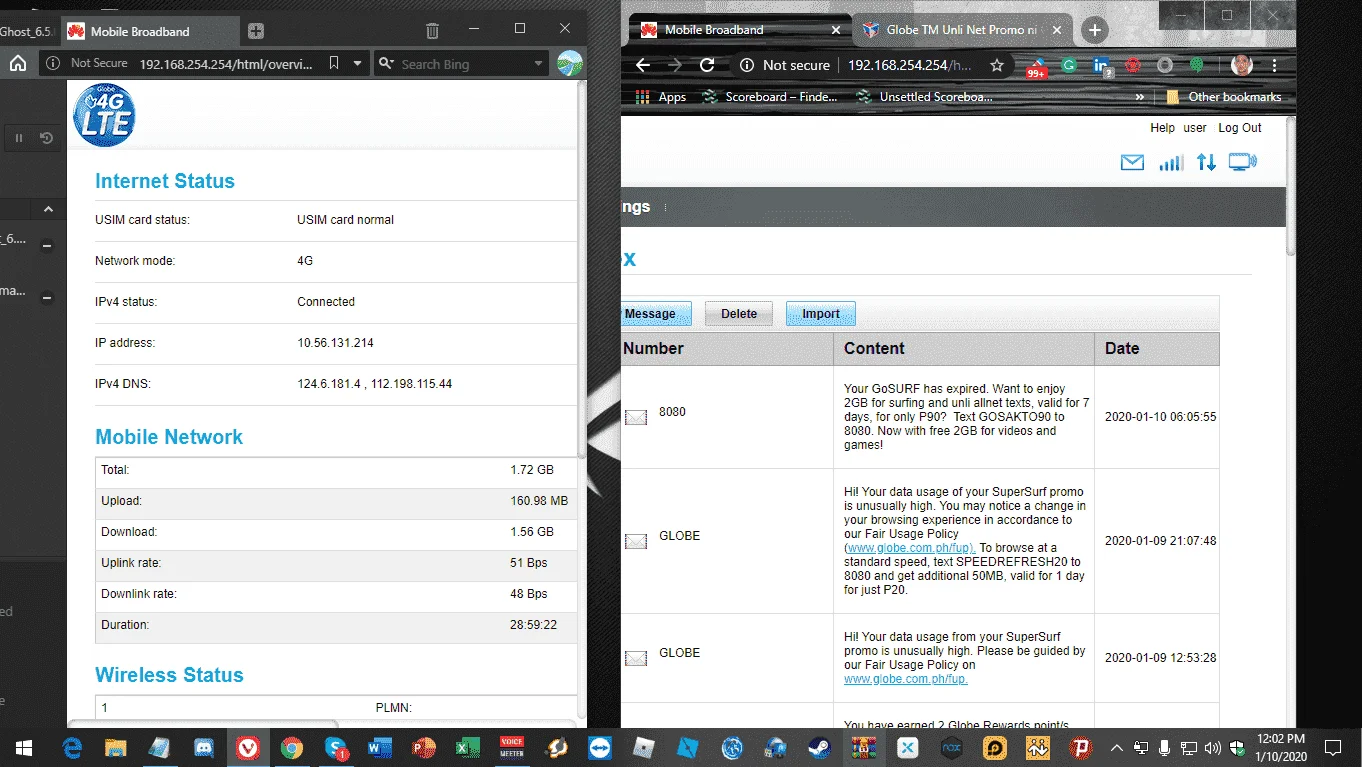Open message envelope from 8080
Viewport: 1362px width, 767px height.
(x=636, y=417)
